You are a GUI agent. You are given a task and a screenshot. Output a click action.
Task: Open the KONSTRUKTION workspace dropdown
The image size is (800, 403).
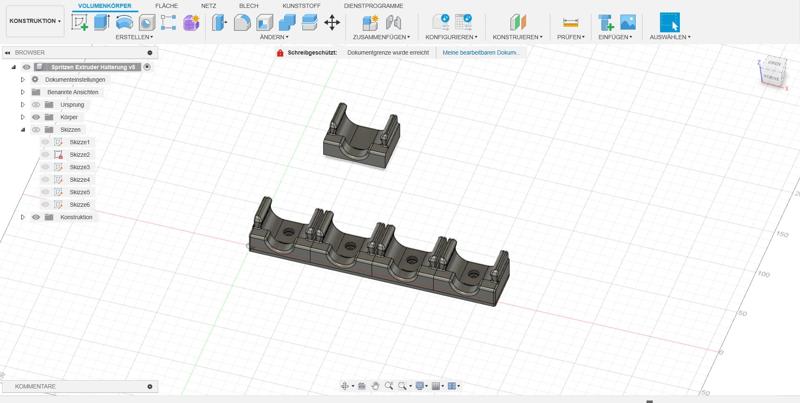tap(35, 21)
